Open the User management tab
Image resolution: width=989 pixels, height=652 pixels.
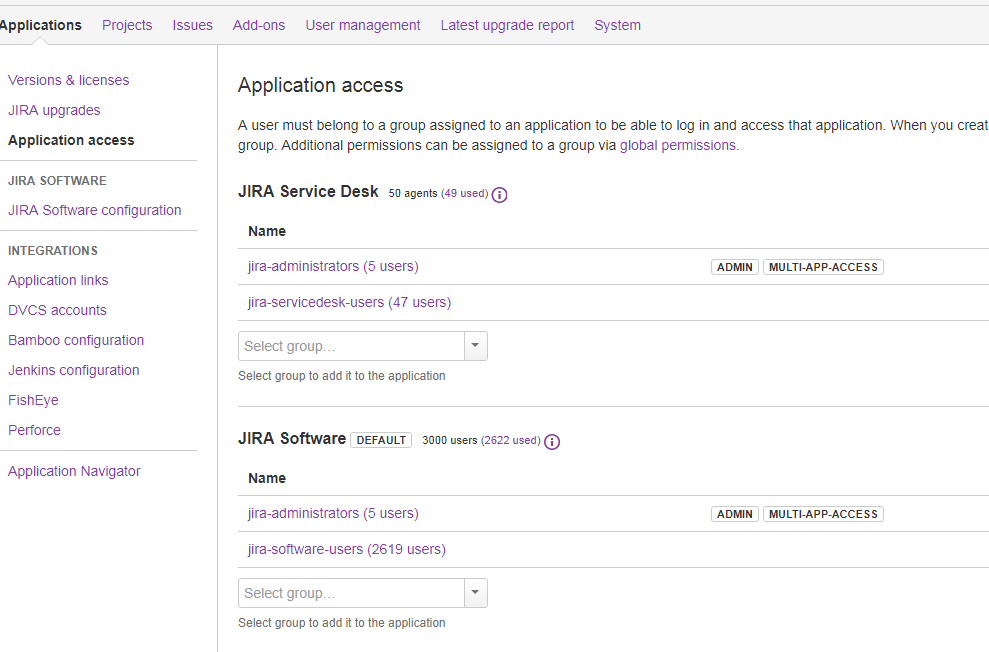[x=363, y=25]
